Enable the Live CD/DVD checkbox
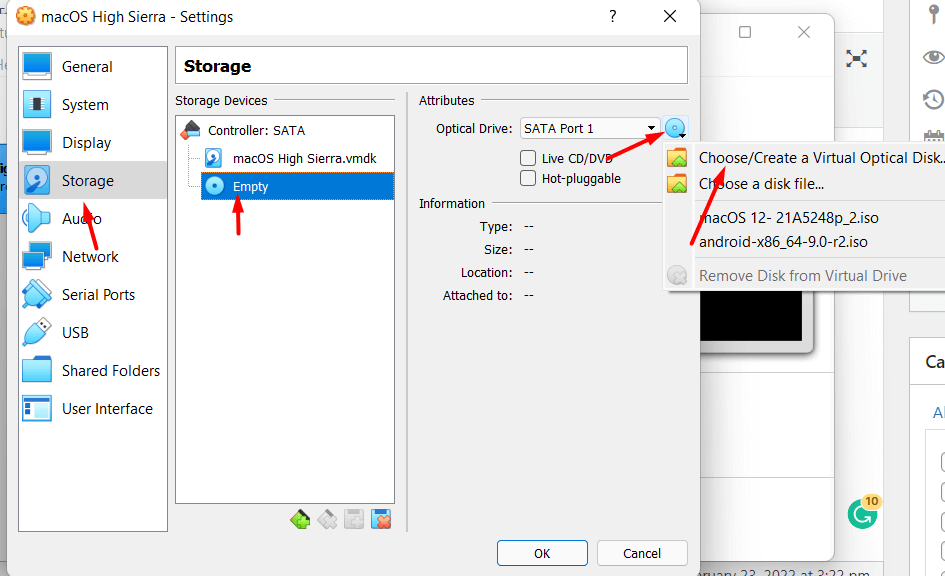This screenshot has height=576, width=945. click(x=528, y=158)
